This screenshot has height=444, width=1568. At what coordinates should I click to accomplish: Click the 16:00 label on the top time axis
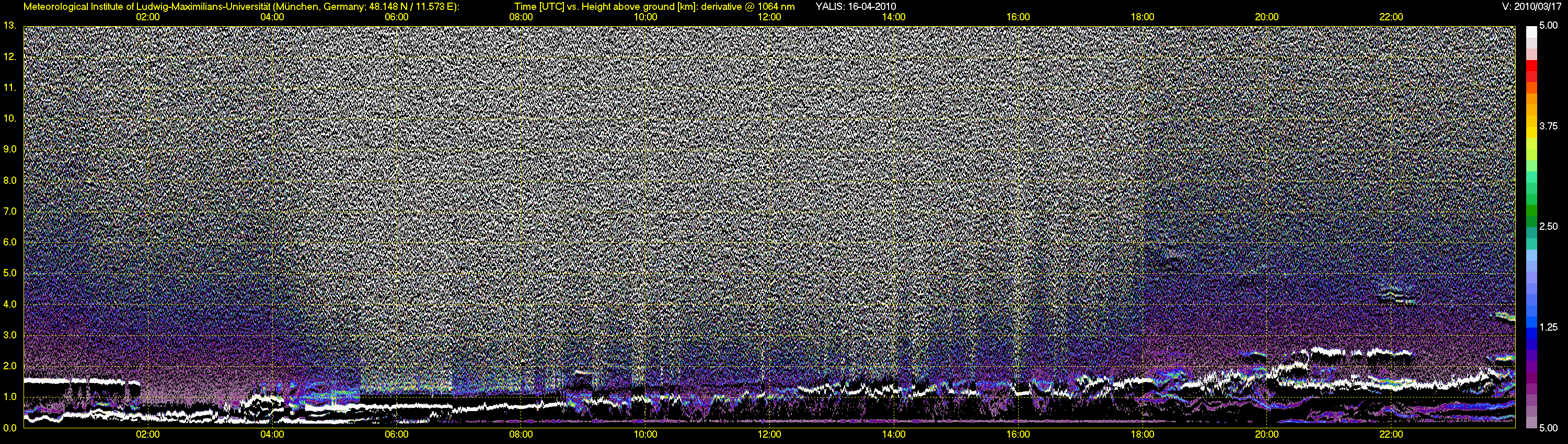(1018, 17)
